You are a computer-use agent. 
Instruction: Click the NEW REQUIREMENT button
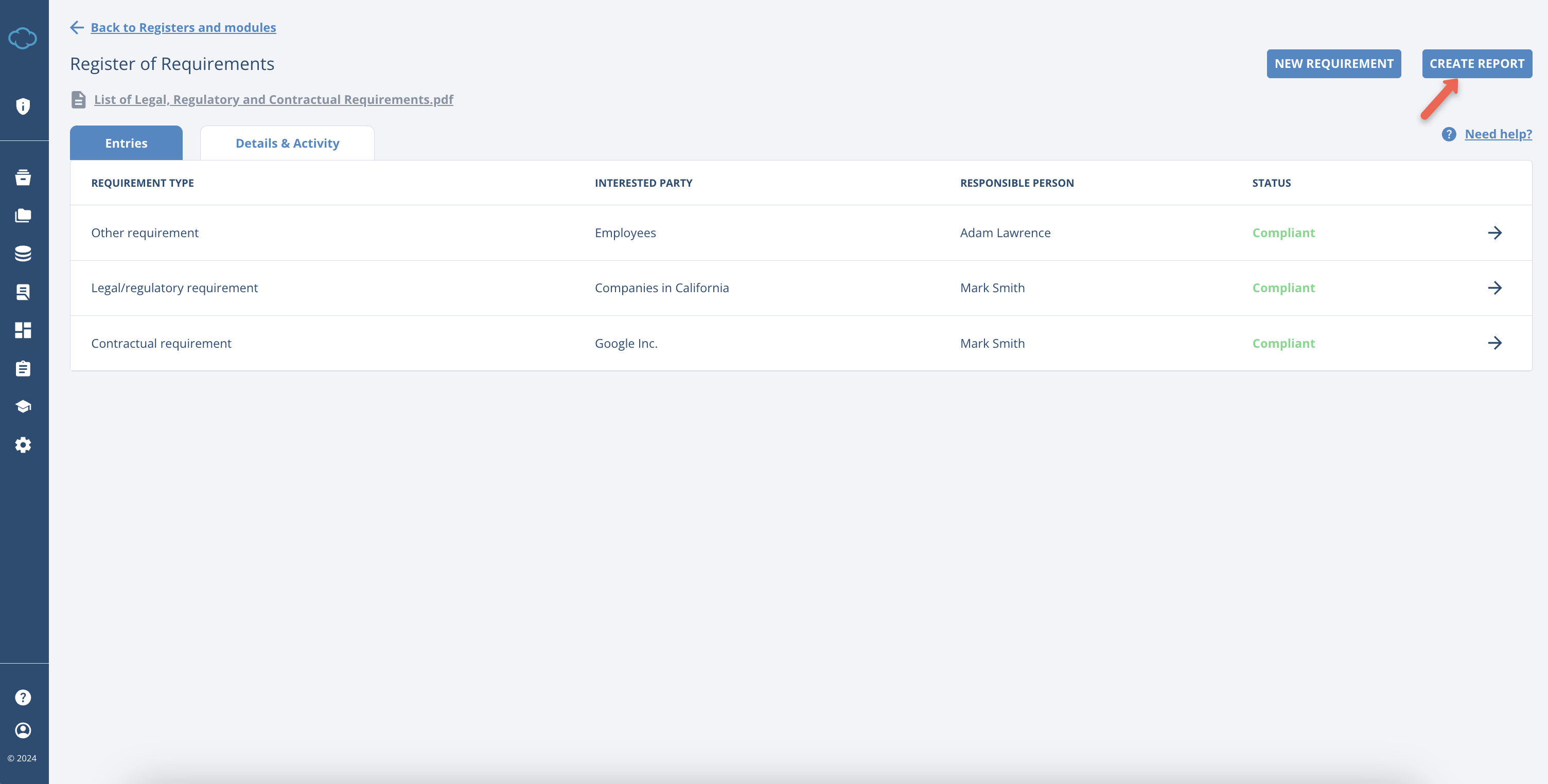click(1333, 64)
